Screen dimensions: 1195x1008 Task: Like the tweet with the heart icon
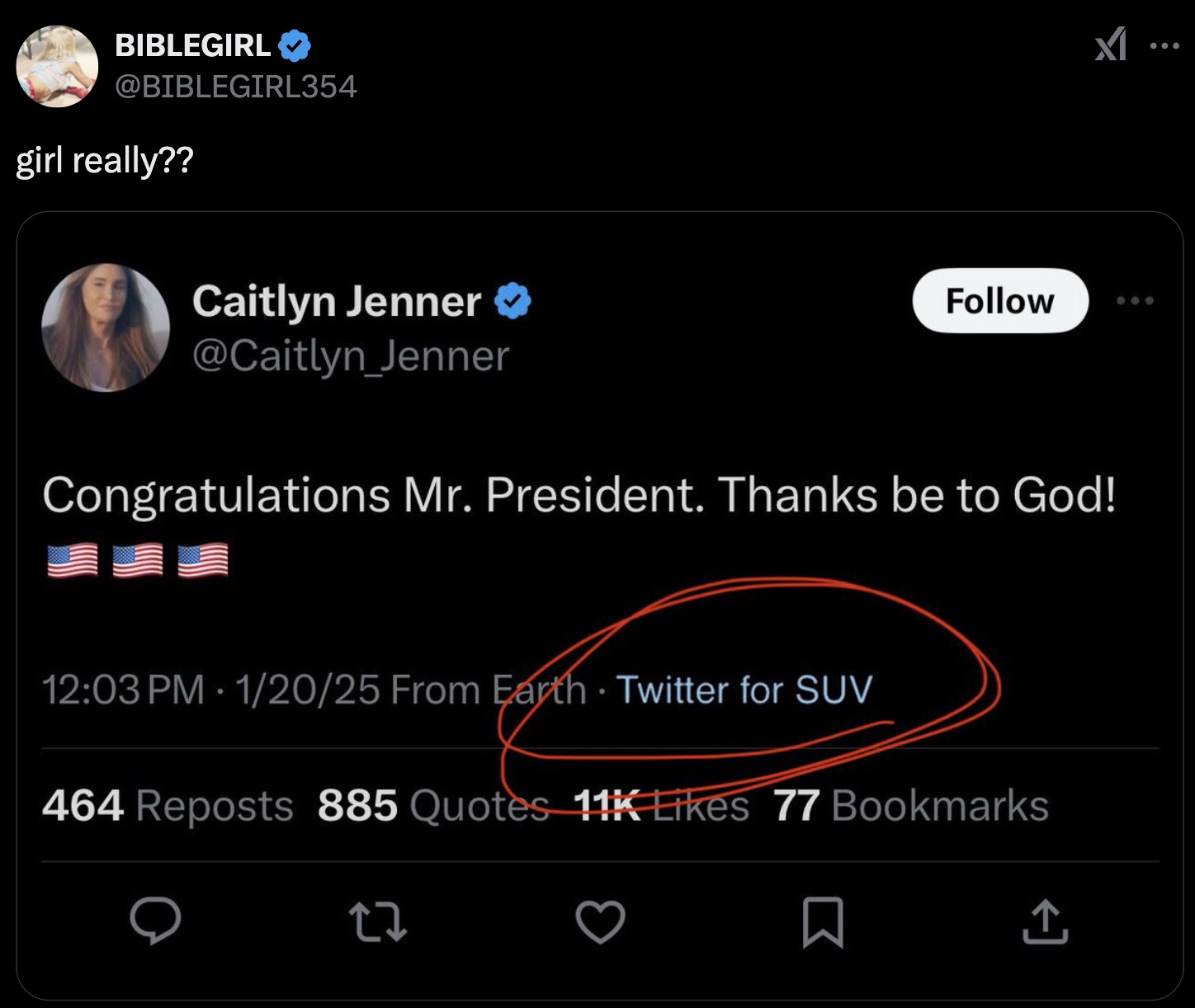pos(600,921)
